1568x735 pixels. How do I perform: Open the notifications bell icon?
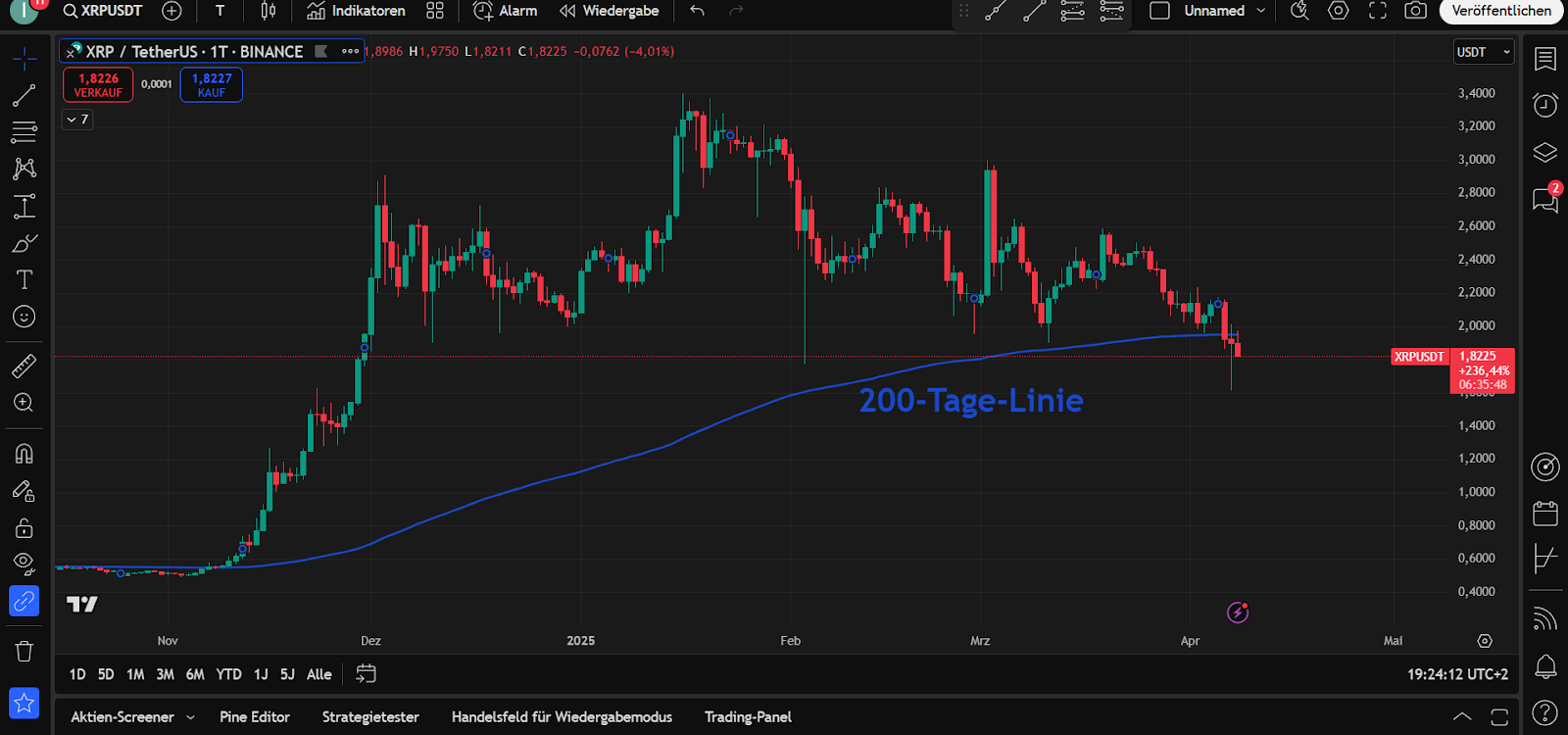pyautogui.click(x=1545, y=667)
